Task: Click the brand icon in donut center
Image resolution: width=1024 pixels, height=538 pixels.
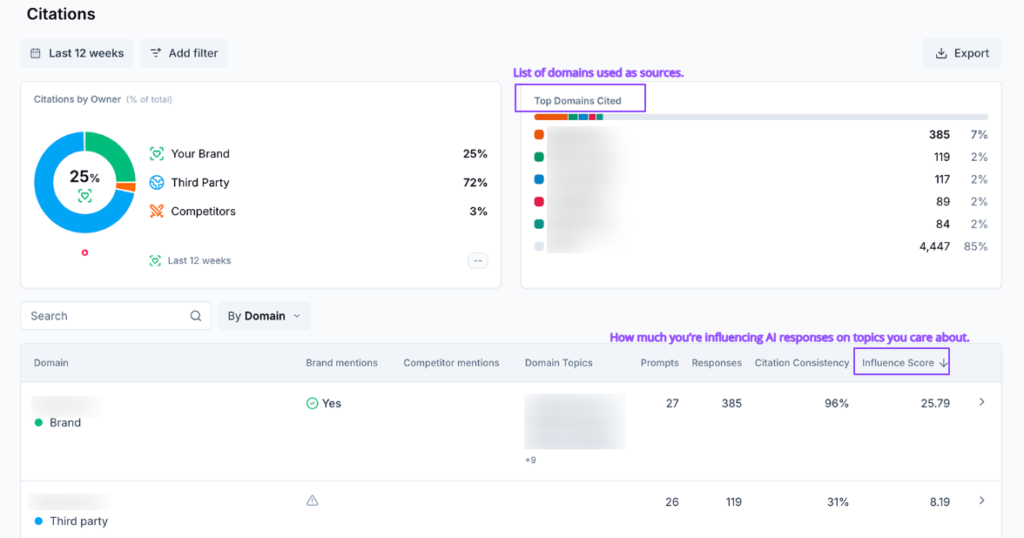Action: coord(85,196)
